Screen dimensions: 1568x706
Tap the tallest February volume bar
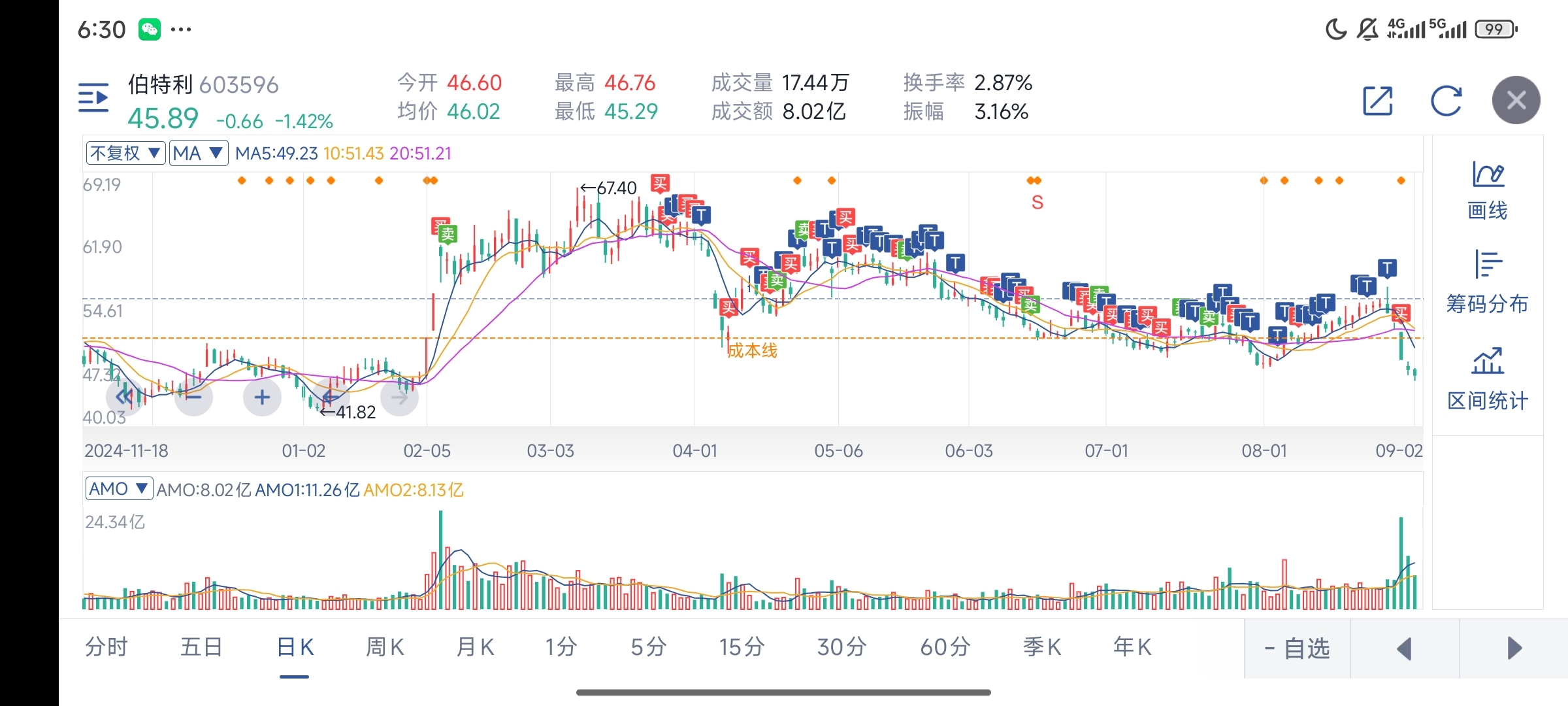coord(441,560)
